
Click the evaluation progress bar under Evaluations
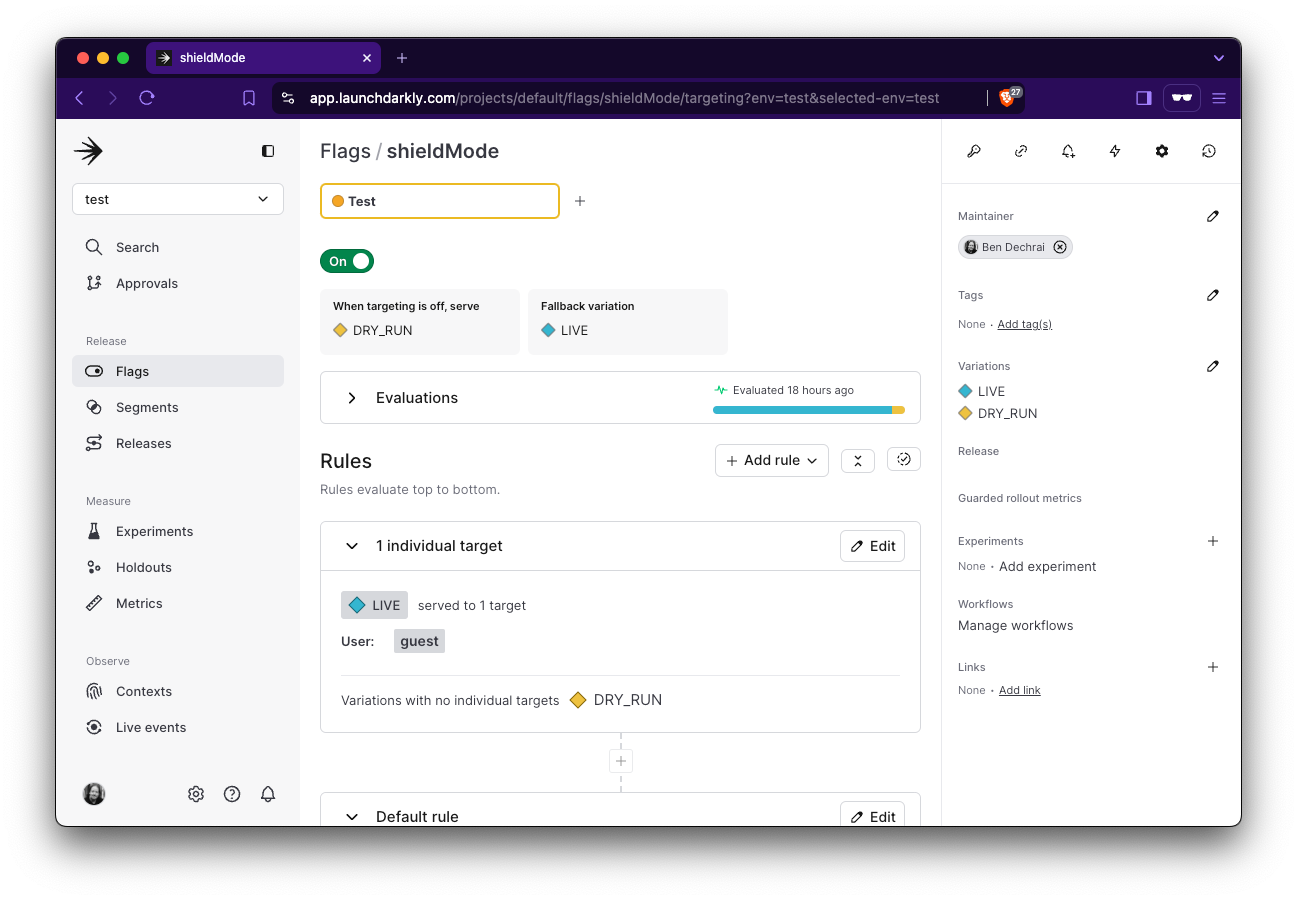[806, 410]
